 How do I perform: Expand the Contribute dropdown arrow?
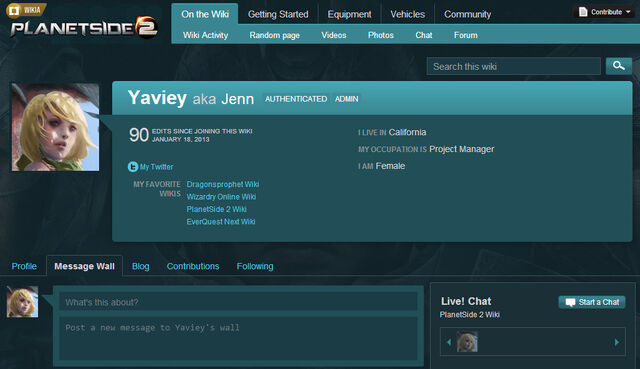point(628,12)
